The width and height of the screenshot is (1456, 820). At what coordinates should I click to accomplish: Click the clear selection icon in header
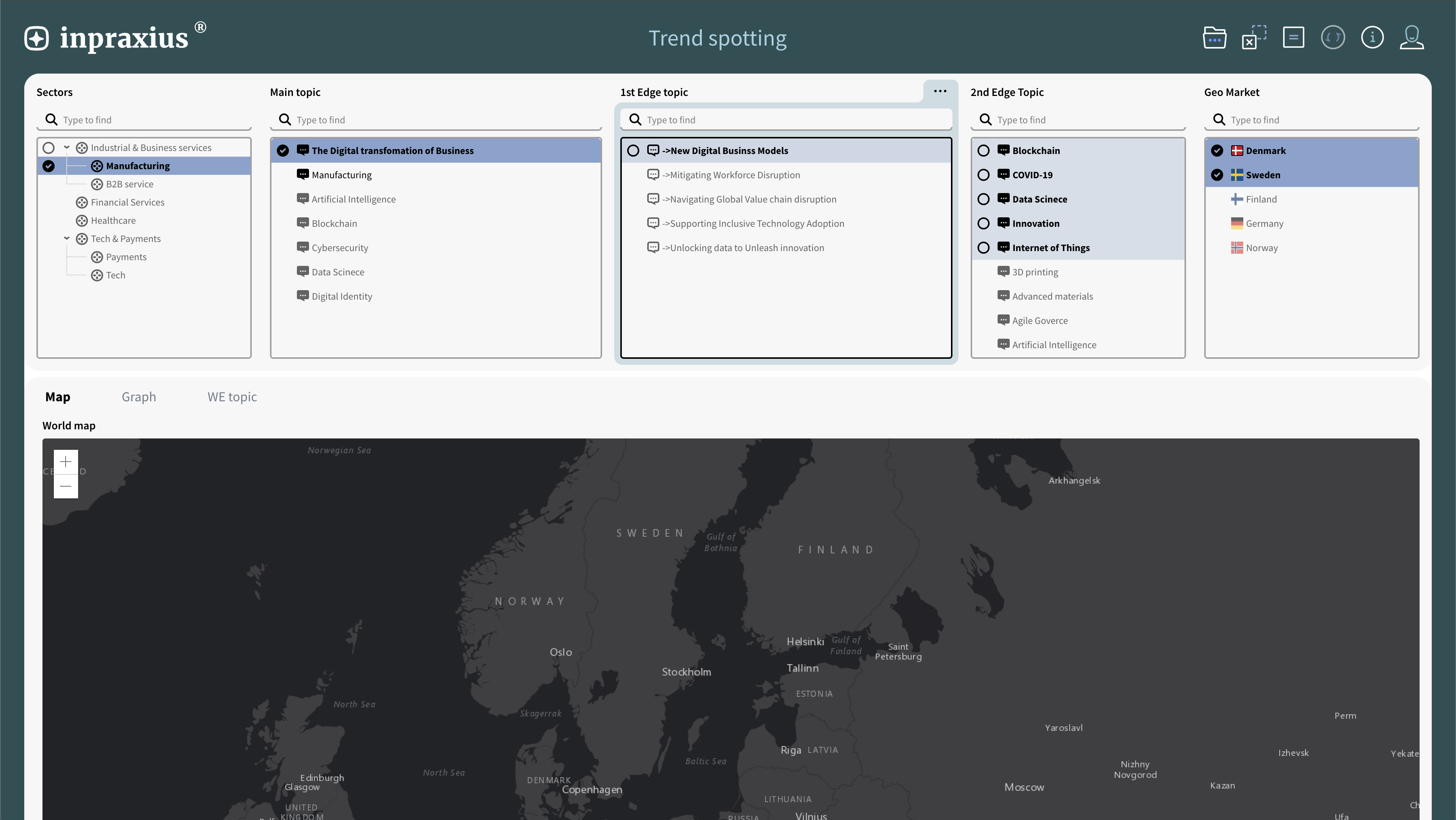point(1254,38)
